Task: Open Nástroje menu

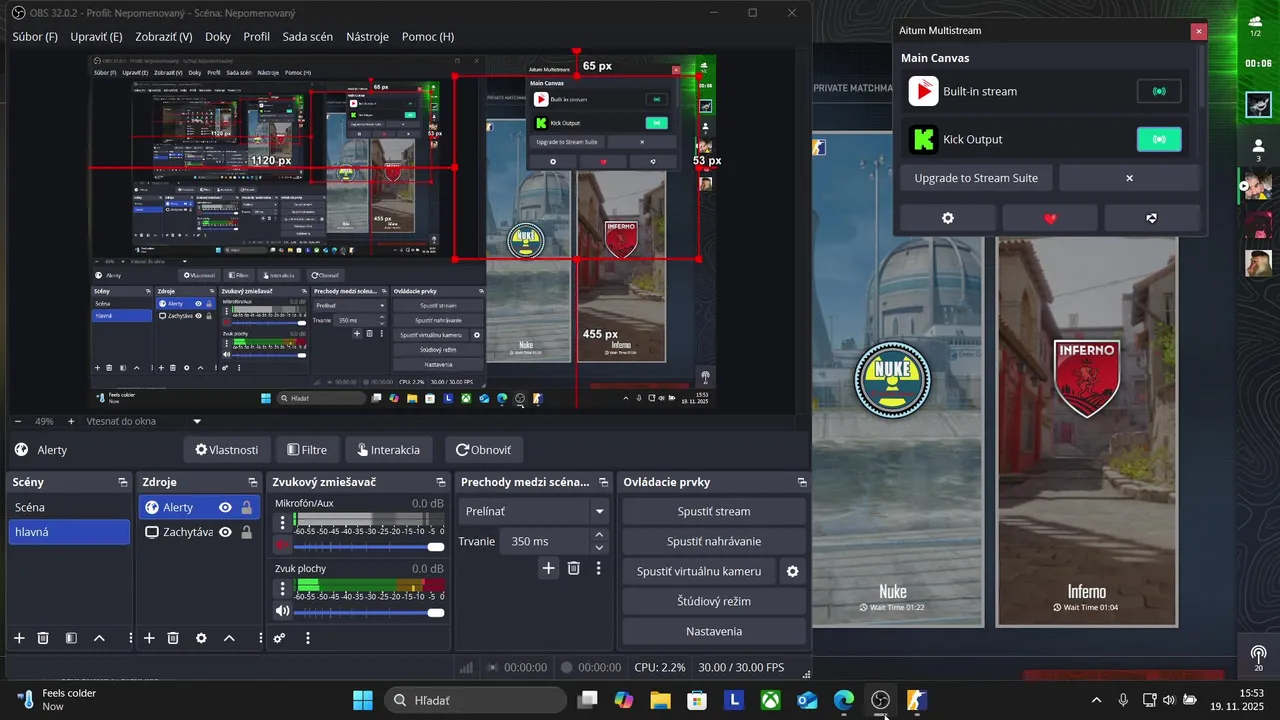Action: tap(367, 36)
